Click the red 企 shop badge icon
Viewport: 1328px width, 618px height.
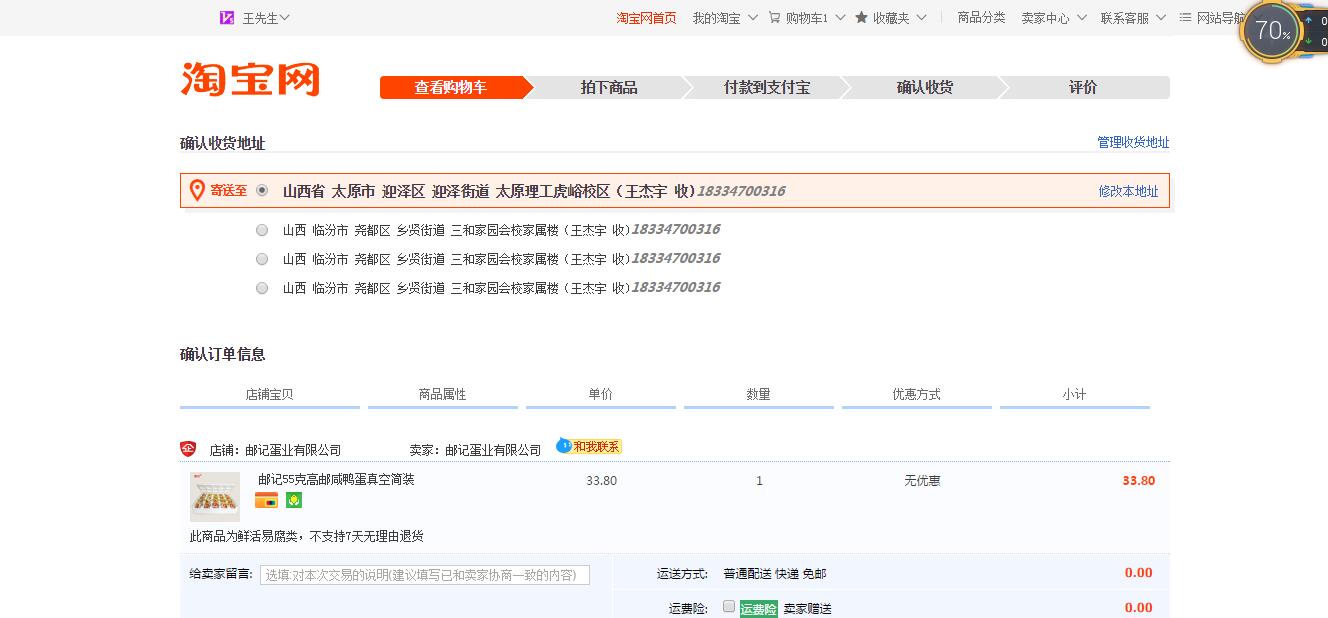[188, 449]
